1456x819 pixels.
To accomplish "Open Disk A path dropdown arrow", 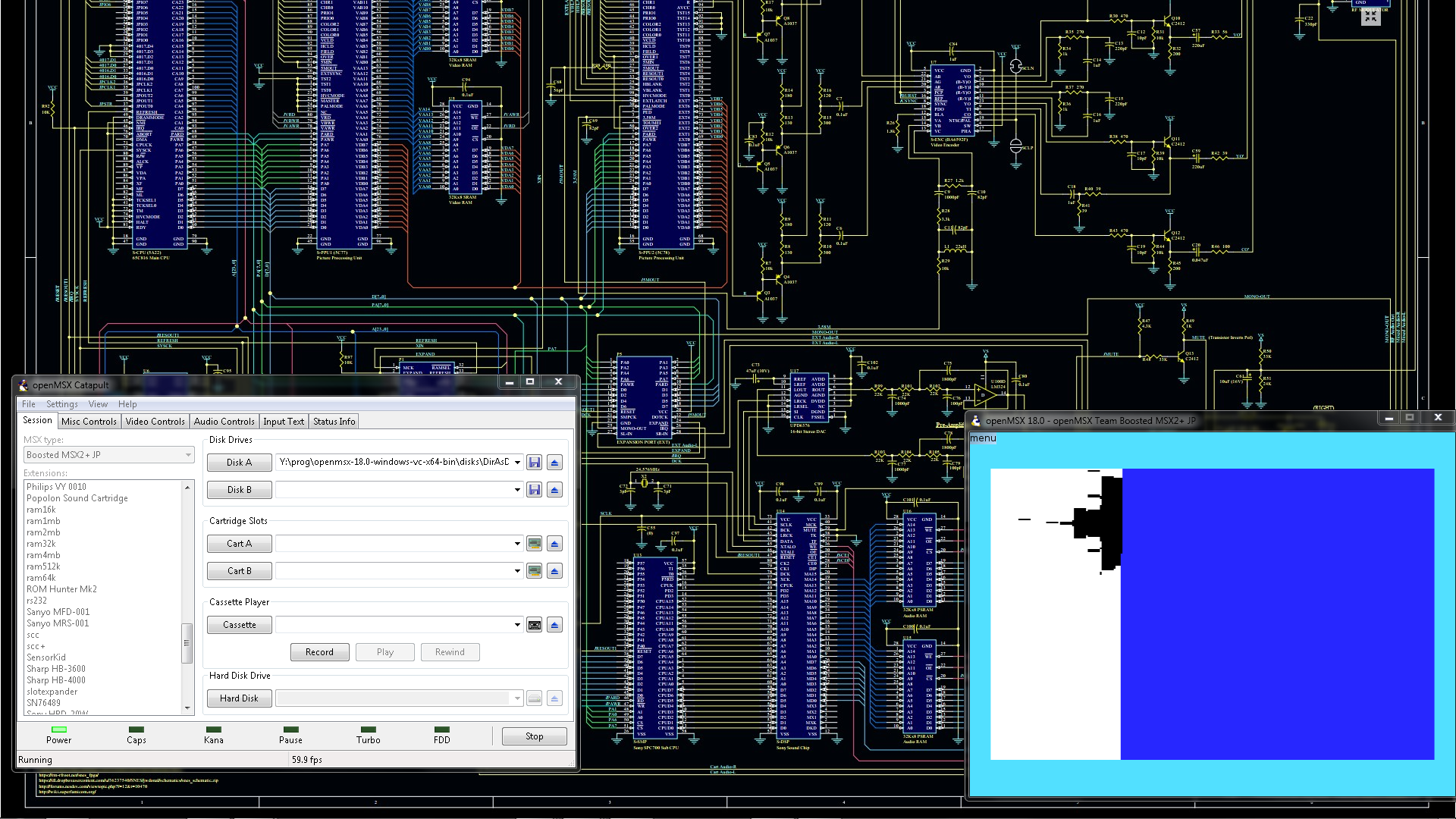I will click(517, 463).
